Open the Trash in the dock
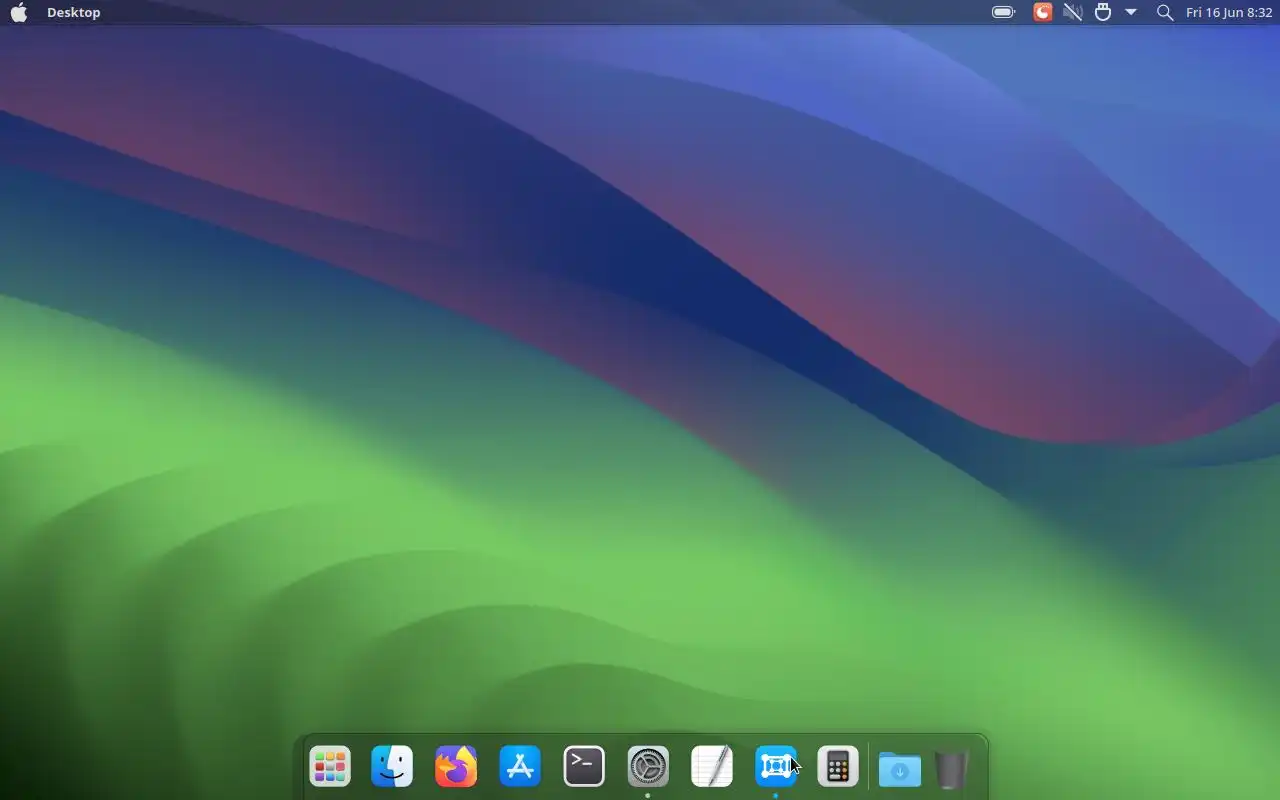Image resolution: width=1280 pixels, height=800 pixels. click(951, 769)
